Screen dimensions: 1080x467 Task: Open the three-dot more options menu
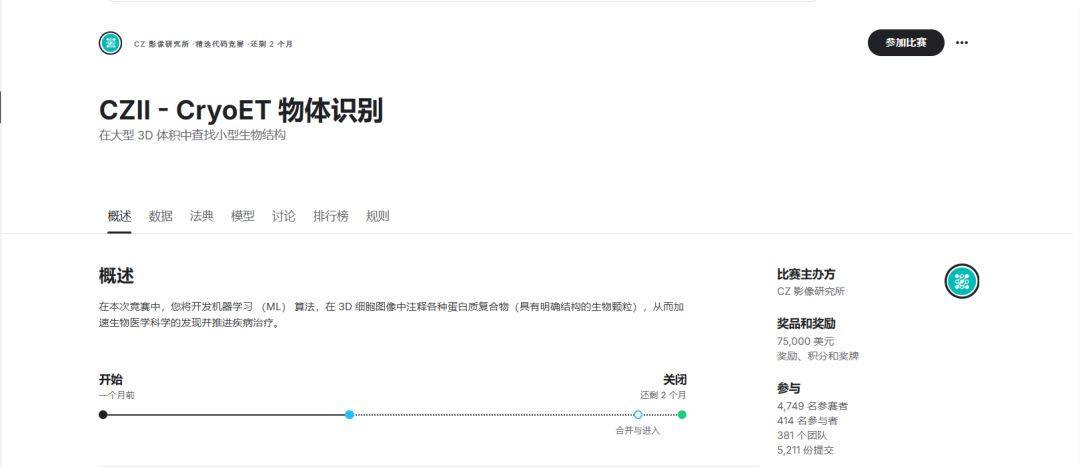coord(962,43)
